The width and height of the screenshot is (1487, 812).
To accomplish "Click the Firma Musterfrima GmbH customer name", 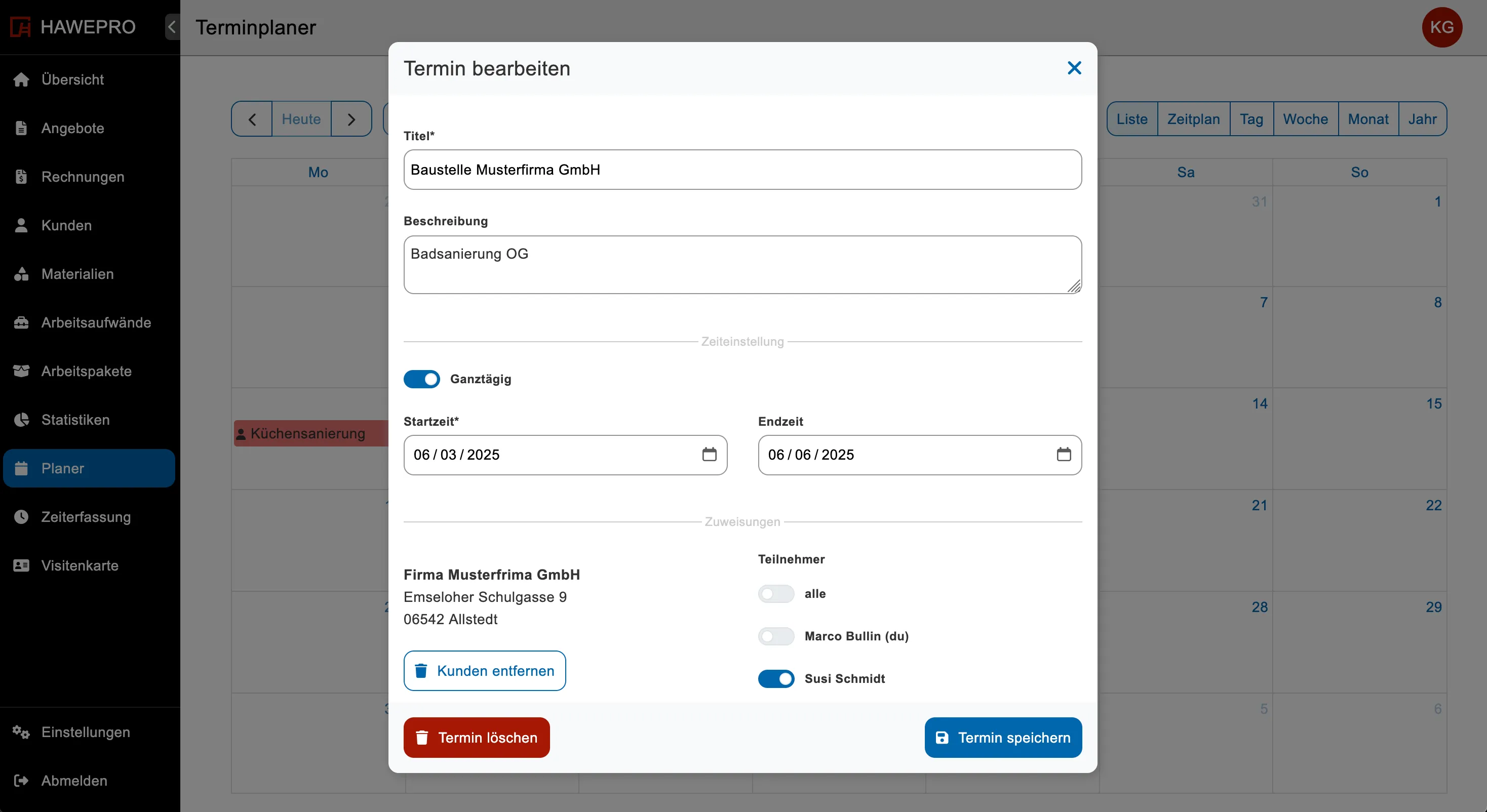I will [492, 574].
